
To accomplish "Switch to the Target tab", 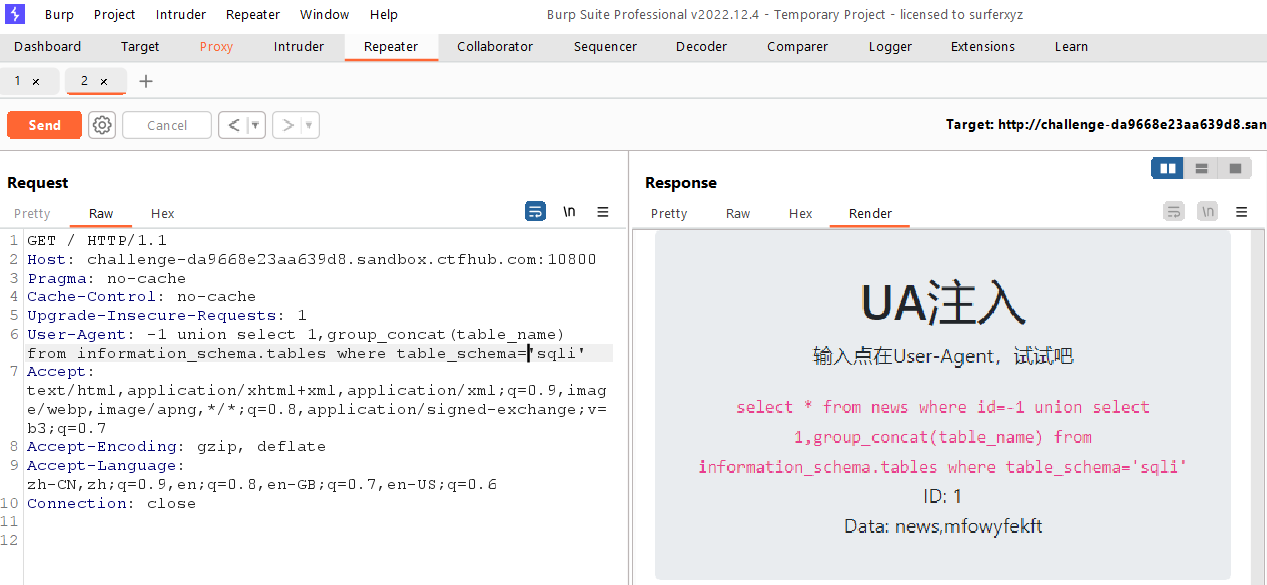I will point(140,47).
